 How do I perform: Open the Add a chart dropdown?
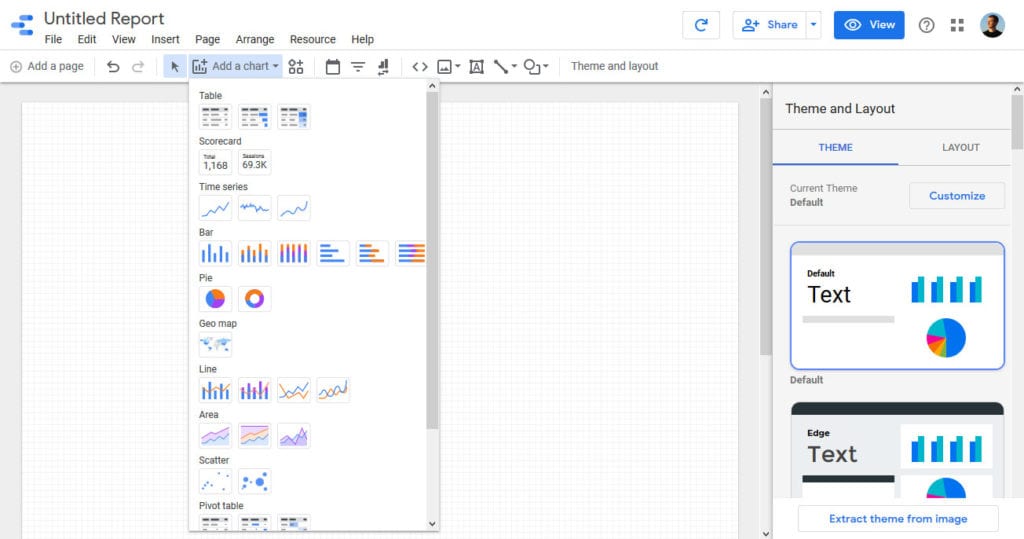coord(235,66)
